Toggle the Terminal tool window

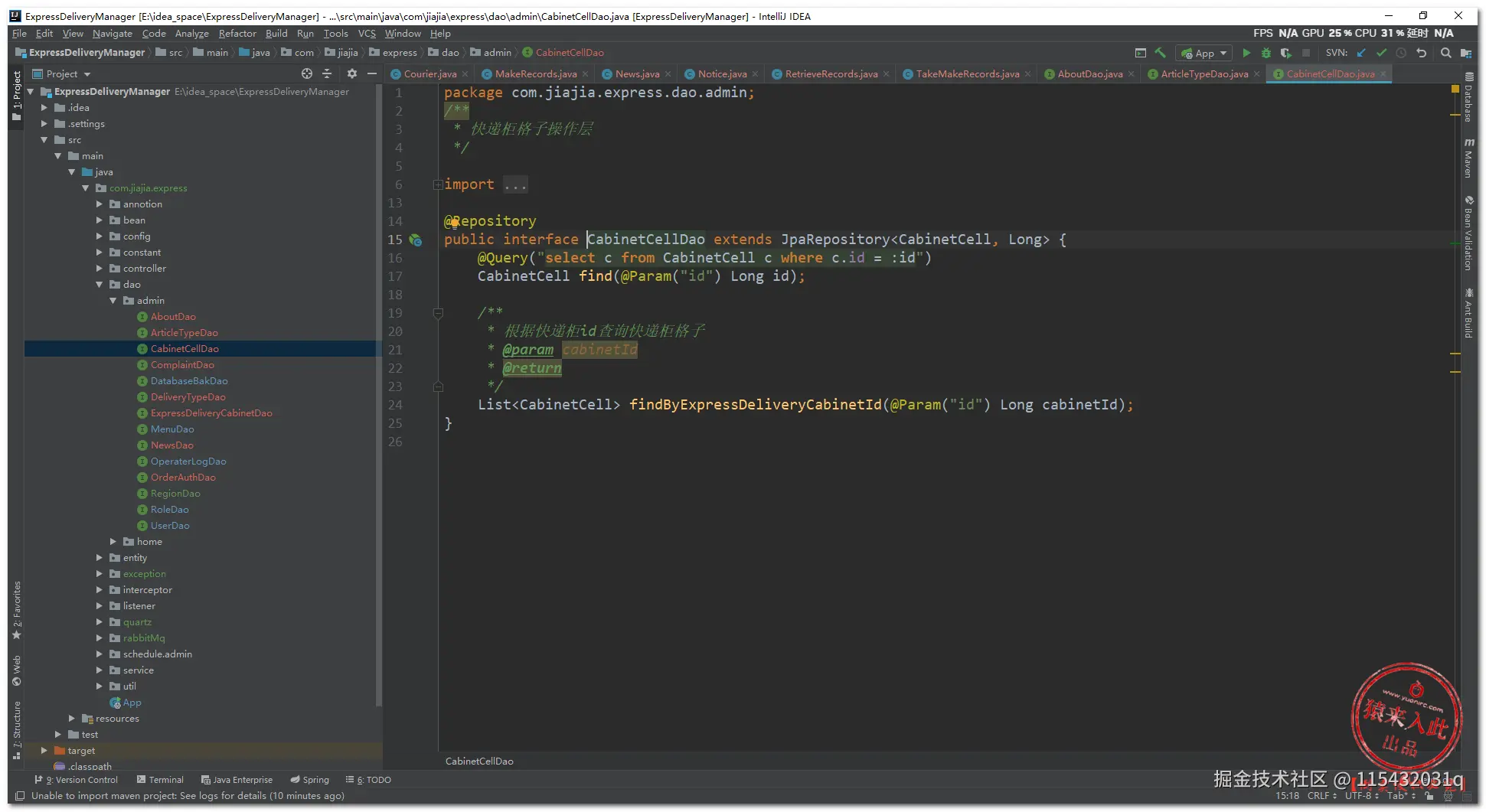click(x=160, y=780)
